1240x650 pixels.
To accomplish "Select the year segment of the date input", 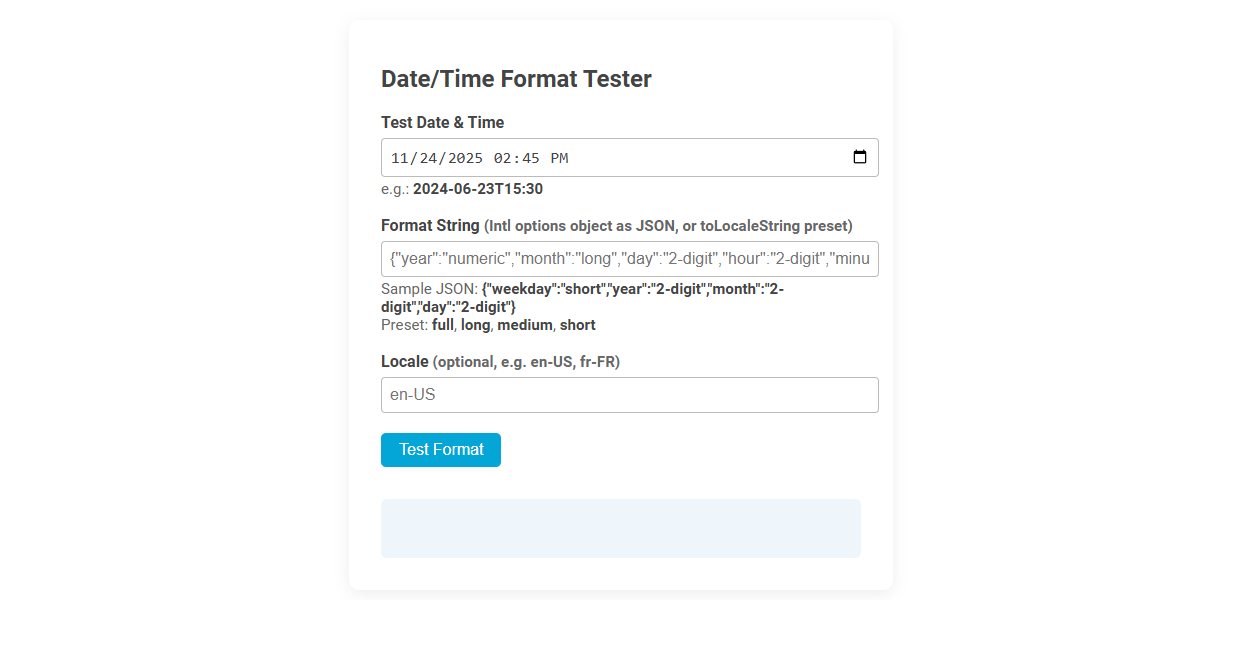I will 465,157.
